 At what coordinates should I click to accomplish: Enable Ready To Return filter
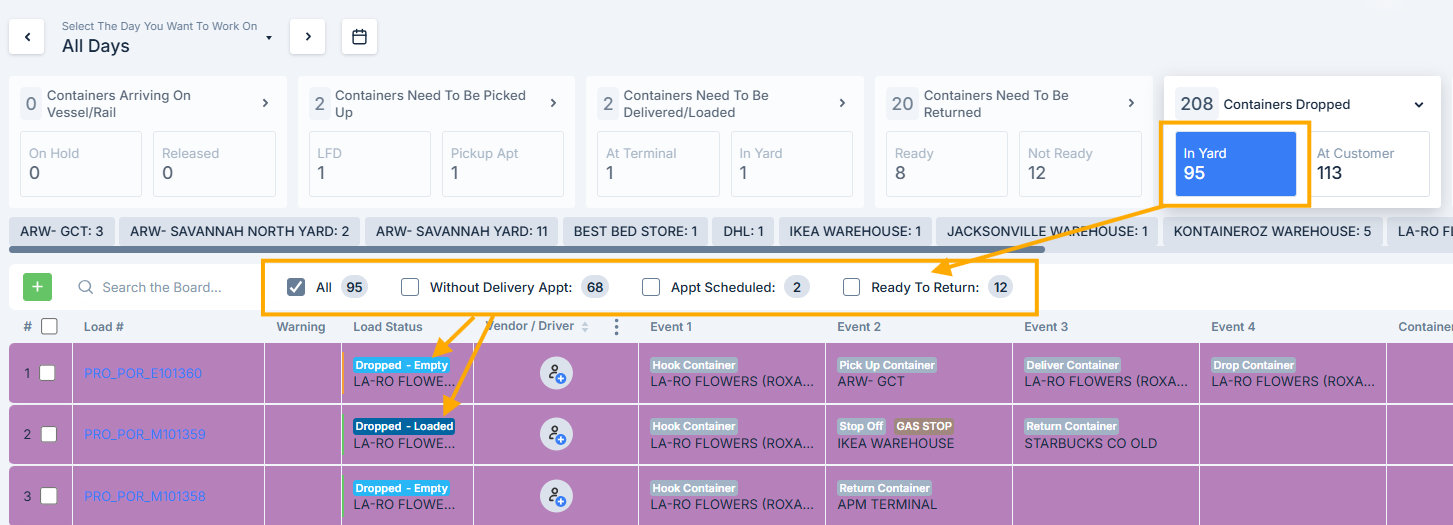(852, 287)
